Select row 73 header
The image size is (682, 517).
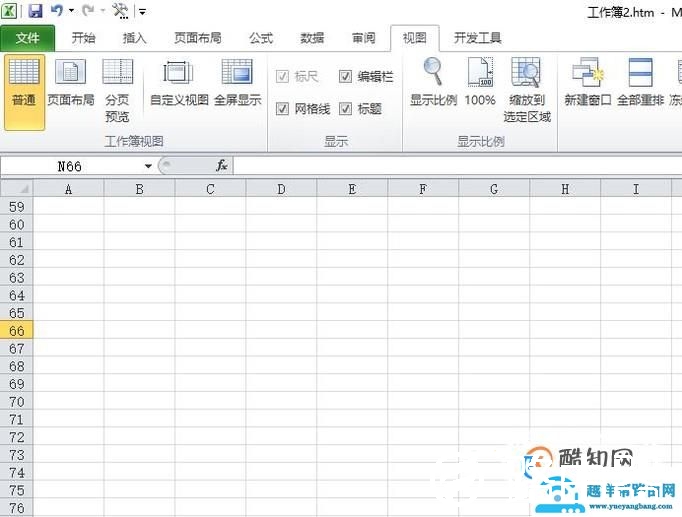tap(17, 455)
